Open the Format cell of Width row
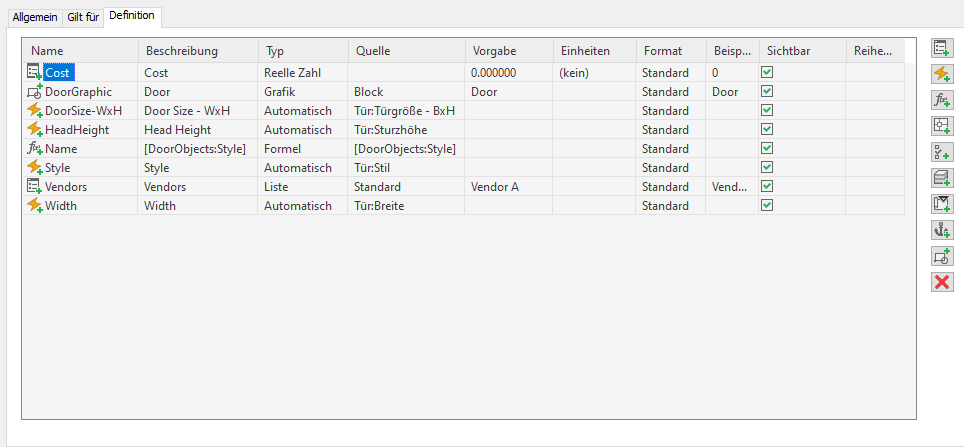The width and height of the screenshot is (964, 447). [666, 206]
